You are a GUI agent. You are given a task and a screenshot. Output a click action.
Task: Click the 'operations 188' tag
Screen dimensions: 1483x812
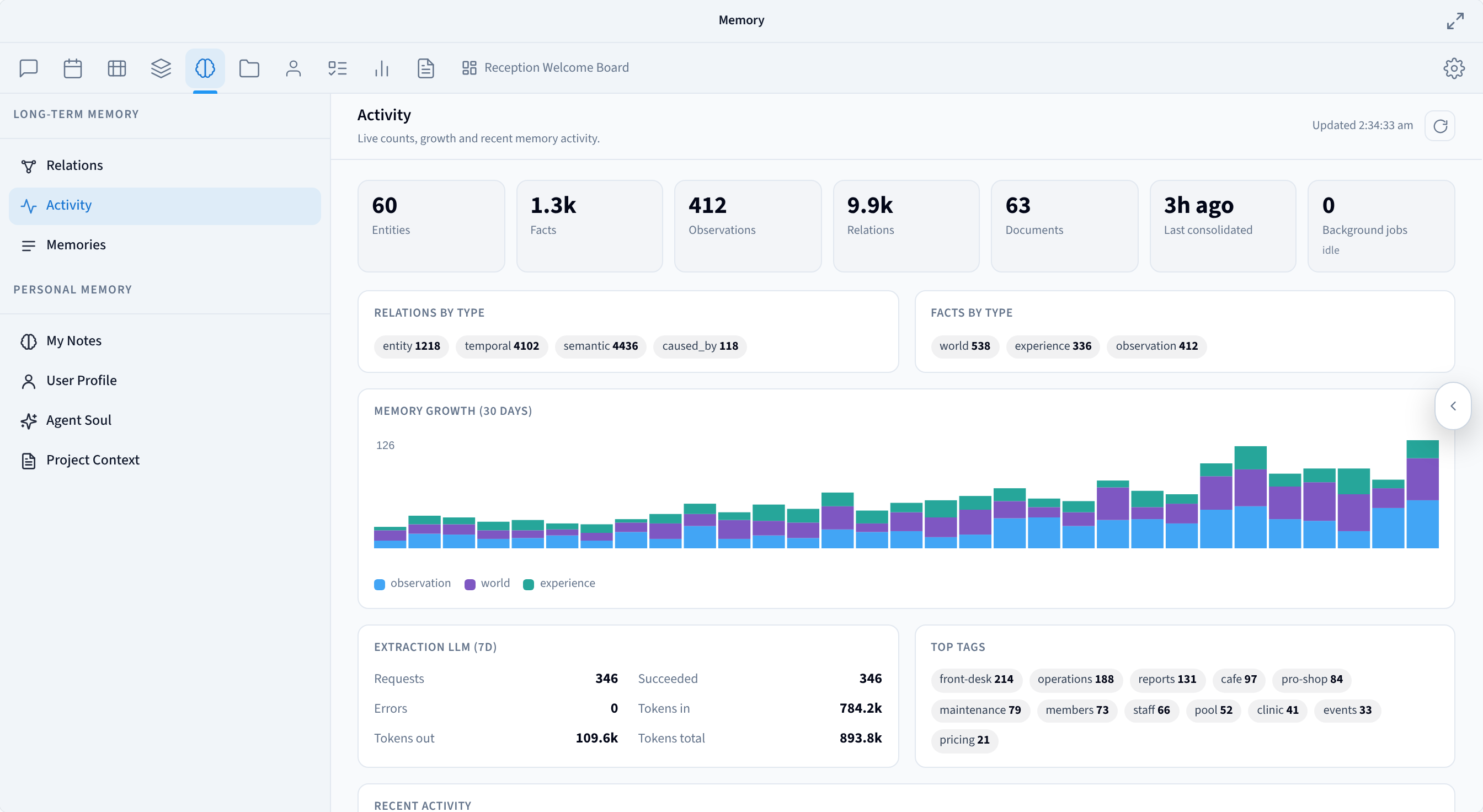coord(1075,679)
